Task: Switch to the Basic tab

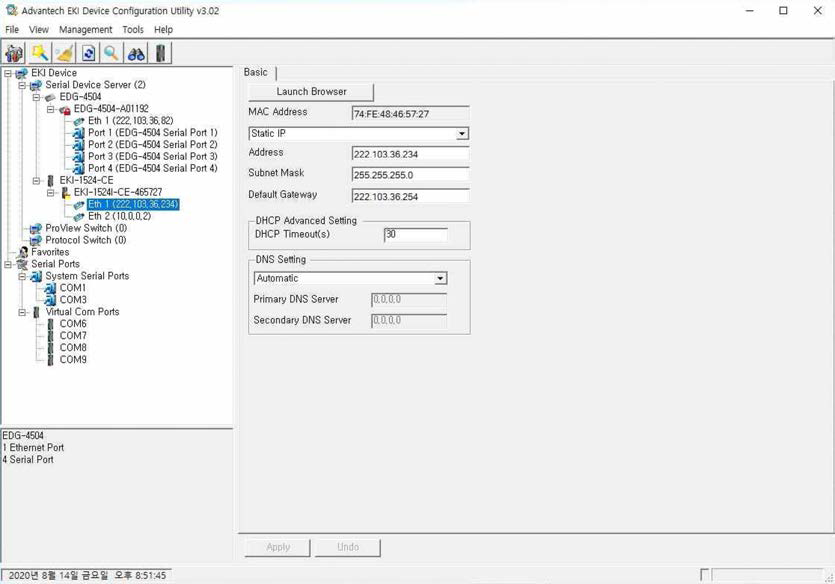Action: [x=256, y=72]
